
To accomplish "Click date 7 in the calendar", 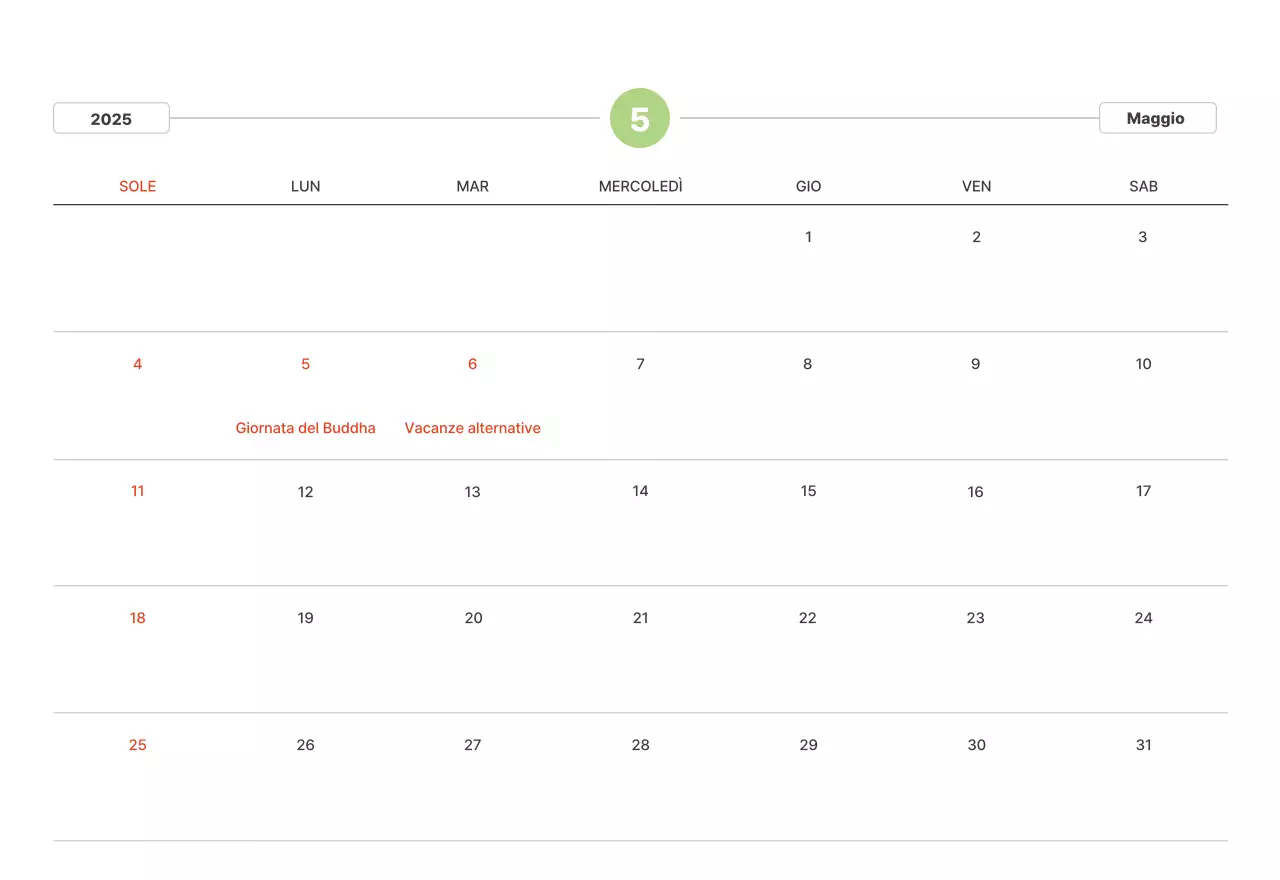I will [x=640, y=364].
